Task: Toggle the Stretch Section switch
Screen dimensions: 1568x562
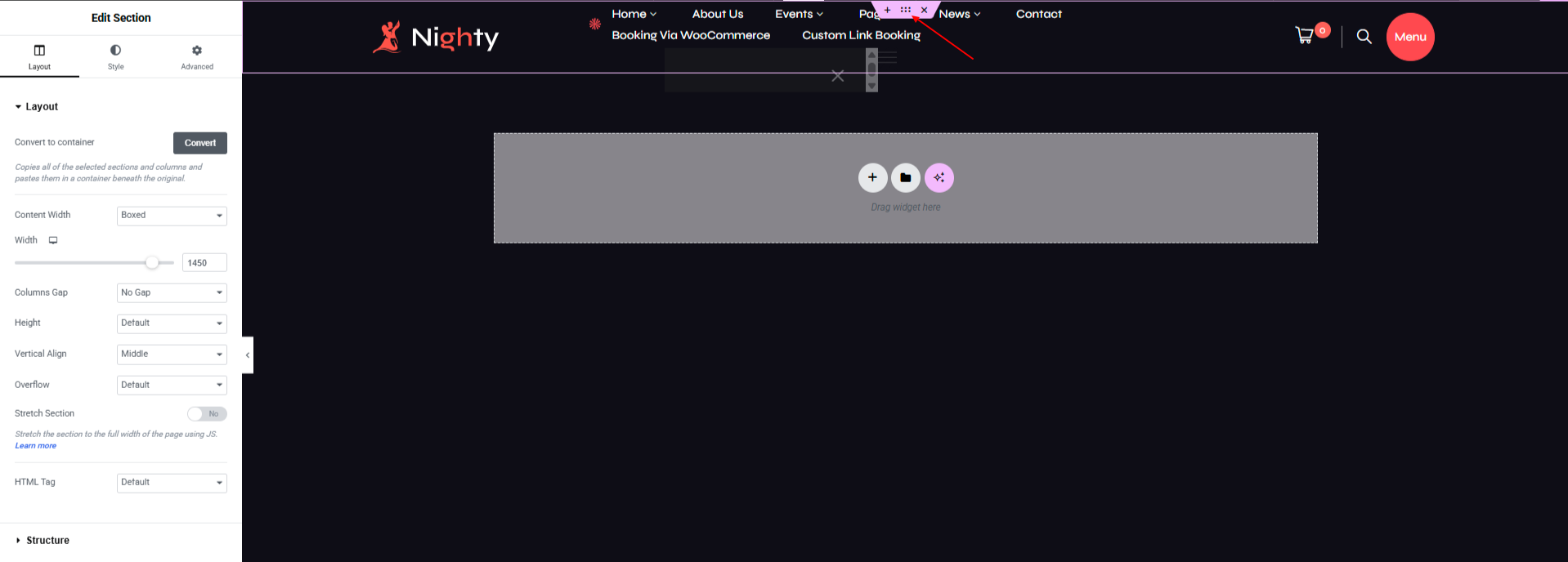Action: click(x=207, y=413)
